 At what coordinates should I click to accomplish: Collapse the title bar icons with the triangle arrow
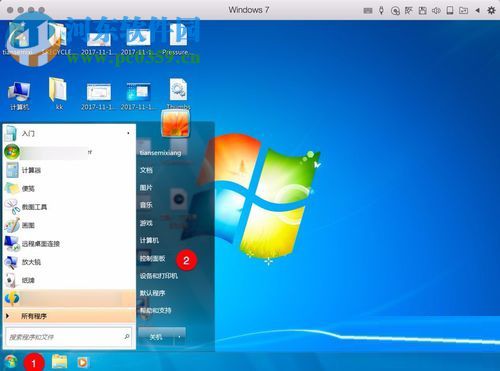click(x=477, y=11)
